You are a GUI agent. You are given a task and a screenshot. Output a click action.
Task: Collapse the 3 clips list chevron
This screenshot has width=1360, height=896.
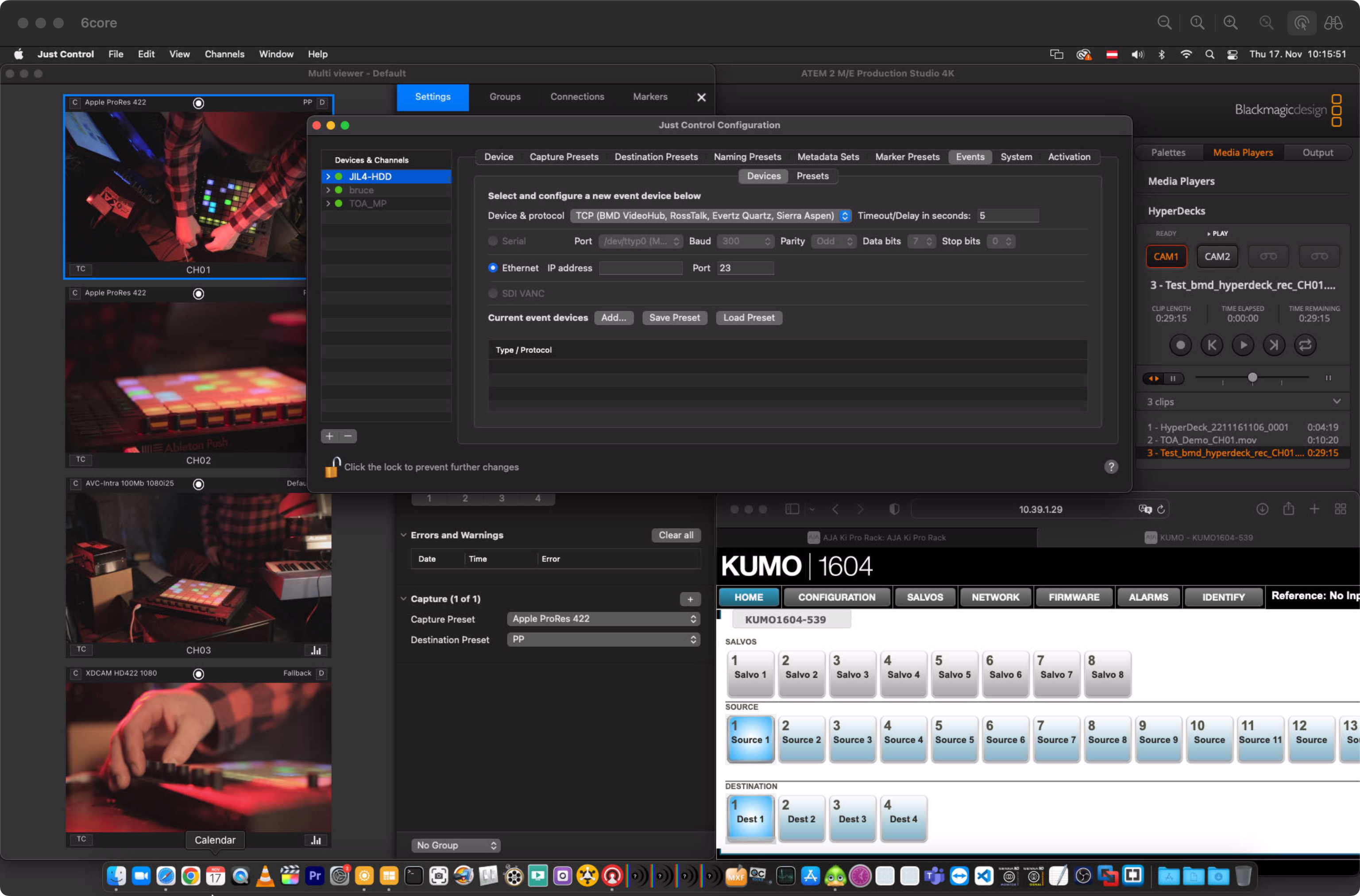1337,401
